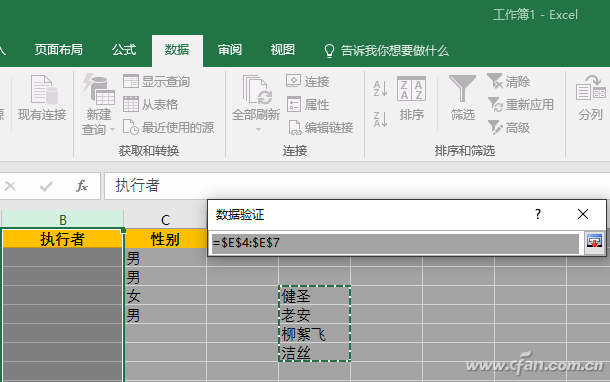The width and height of the screenshot is (610, 382).
Task: Switch to the 页面布局 tab
Action: [59, 50]
